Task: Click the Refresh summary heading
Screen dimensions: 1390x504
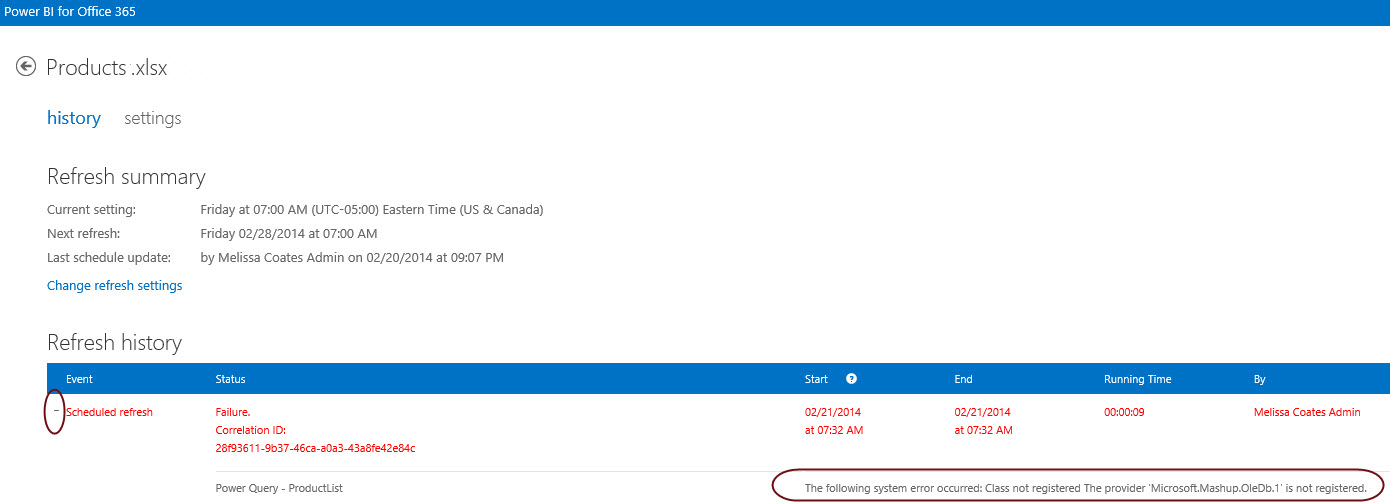Action: coord(126,177)
